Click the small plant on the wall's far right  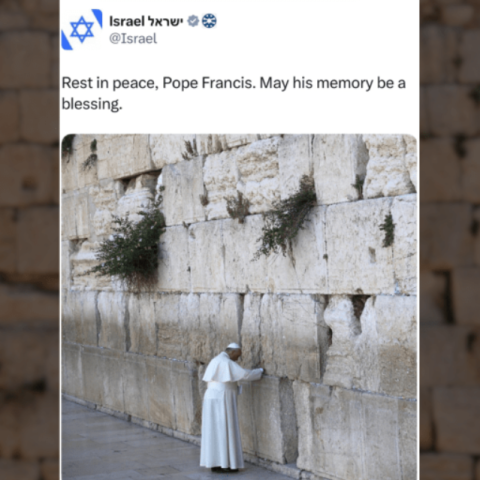388,230
